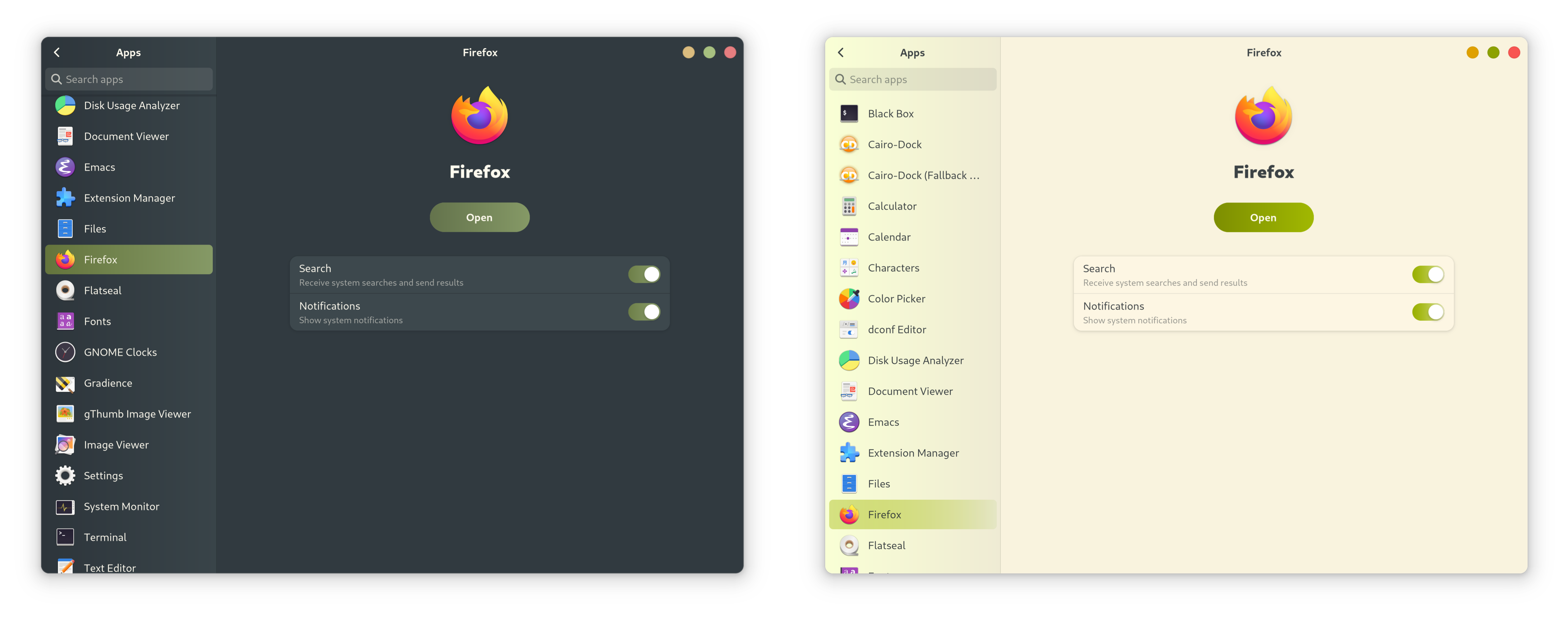Select Disk Usage Analyzer text in light sidebar
This screenshot has height=618, width=1568.
pyautogui.click(x=915, y=361)
